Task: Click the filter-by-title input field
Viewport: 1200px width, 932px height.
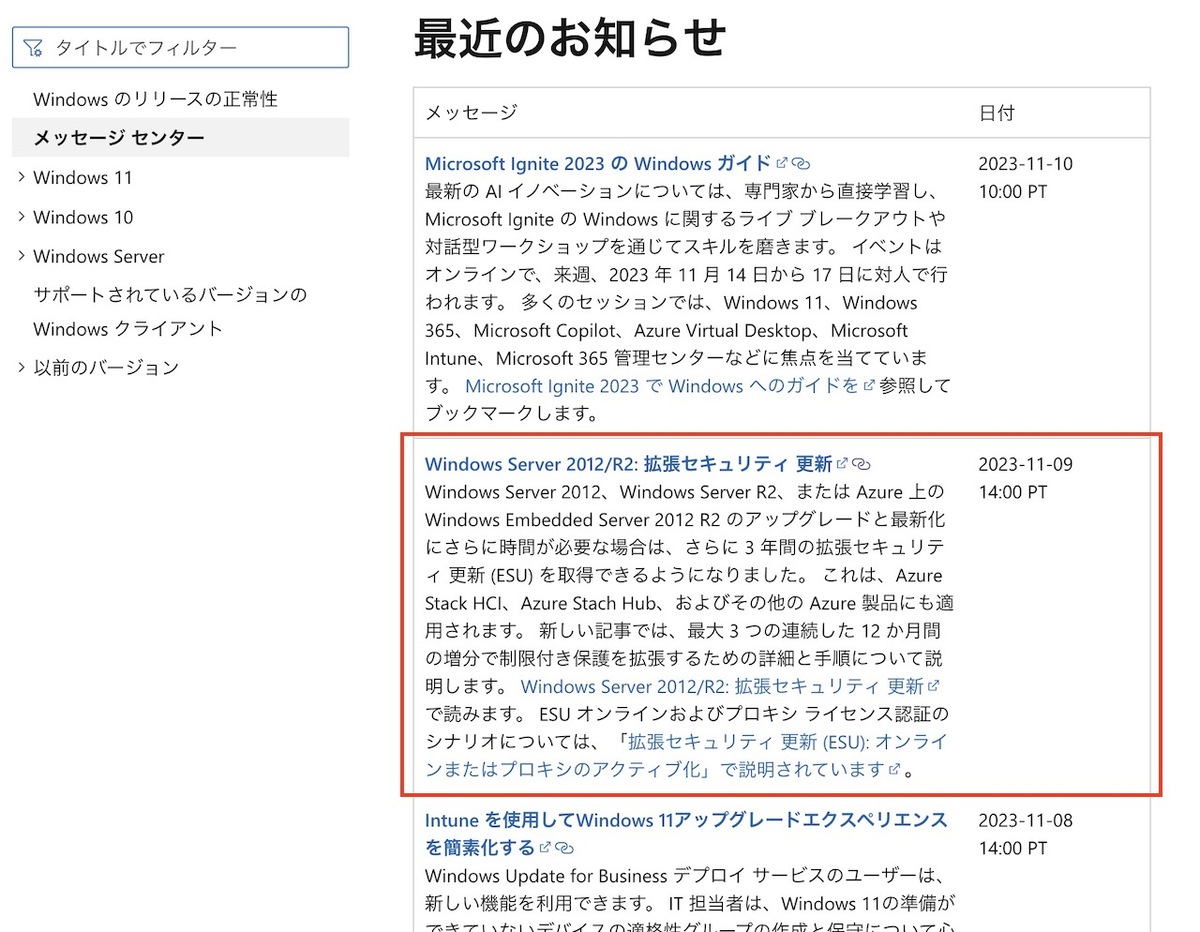Action: [x=180, y=47]
